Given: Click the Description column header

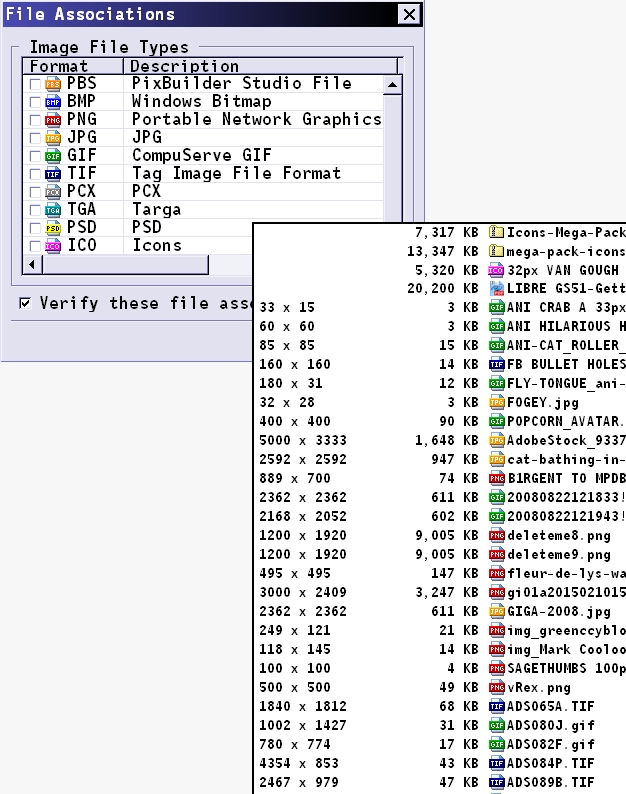Looking at the screenshot, I should tap(261, 66).
